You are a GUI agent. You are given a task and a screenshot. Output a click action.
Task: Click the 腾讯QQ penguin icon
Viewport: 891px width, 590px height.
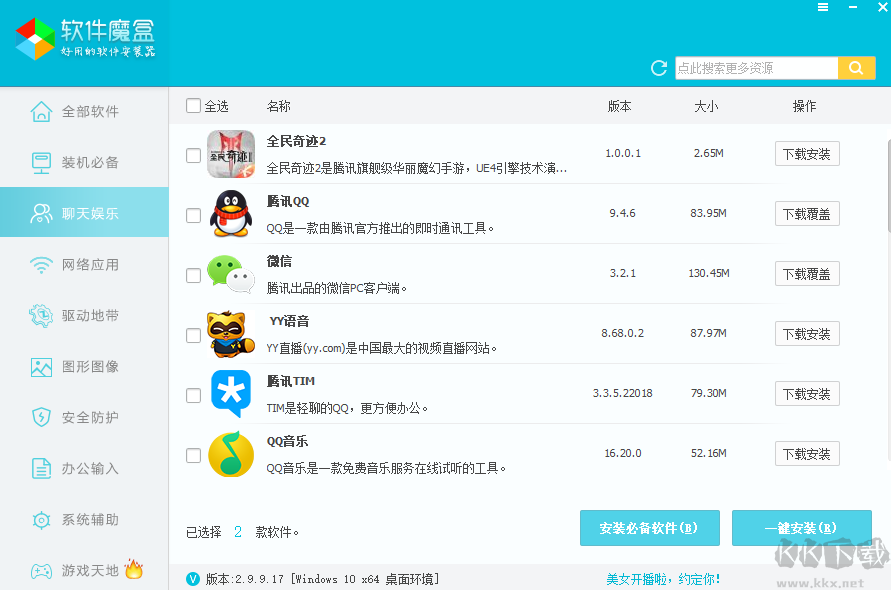click(x=231, y=214)
